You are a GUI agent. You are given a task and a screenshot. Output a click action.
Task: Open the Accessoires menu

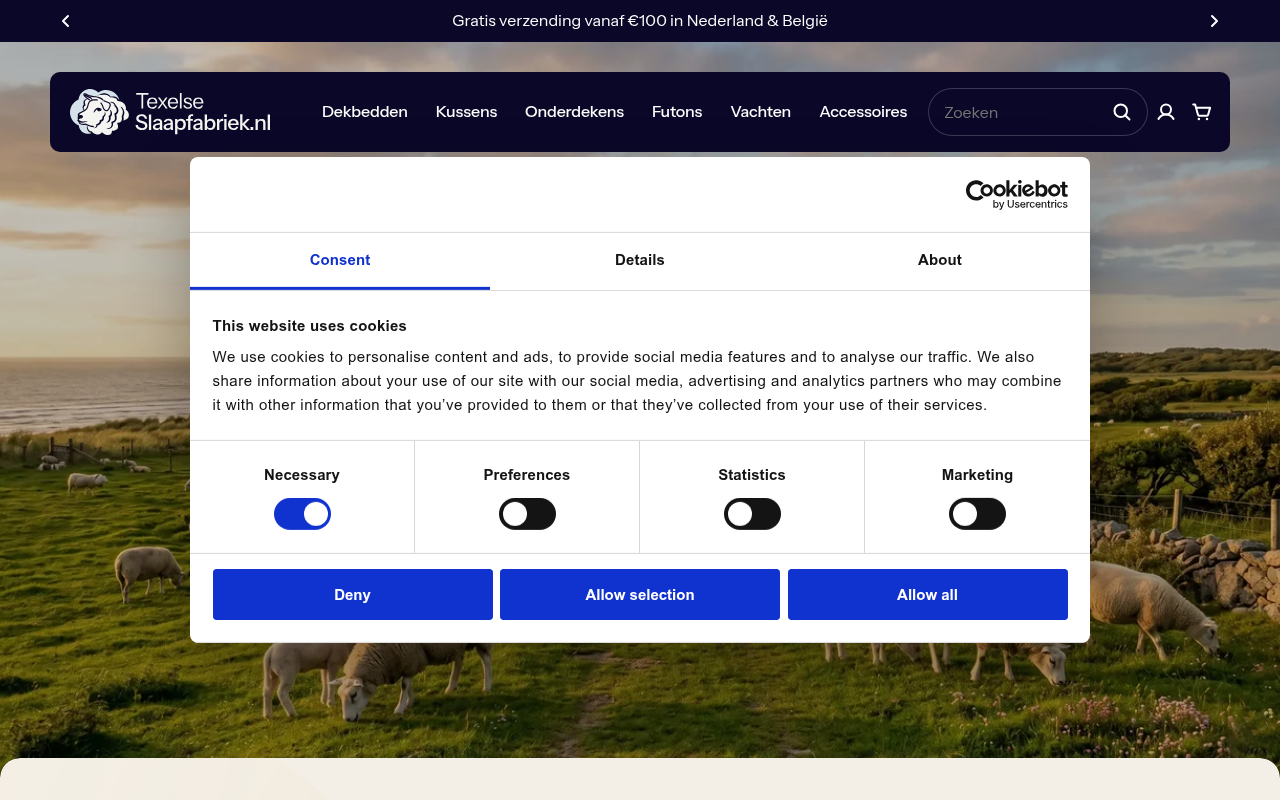pos(863,112)
